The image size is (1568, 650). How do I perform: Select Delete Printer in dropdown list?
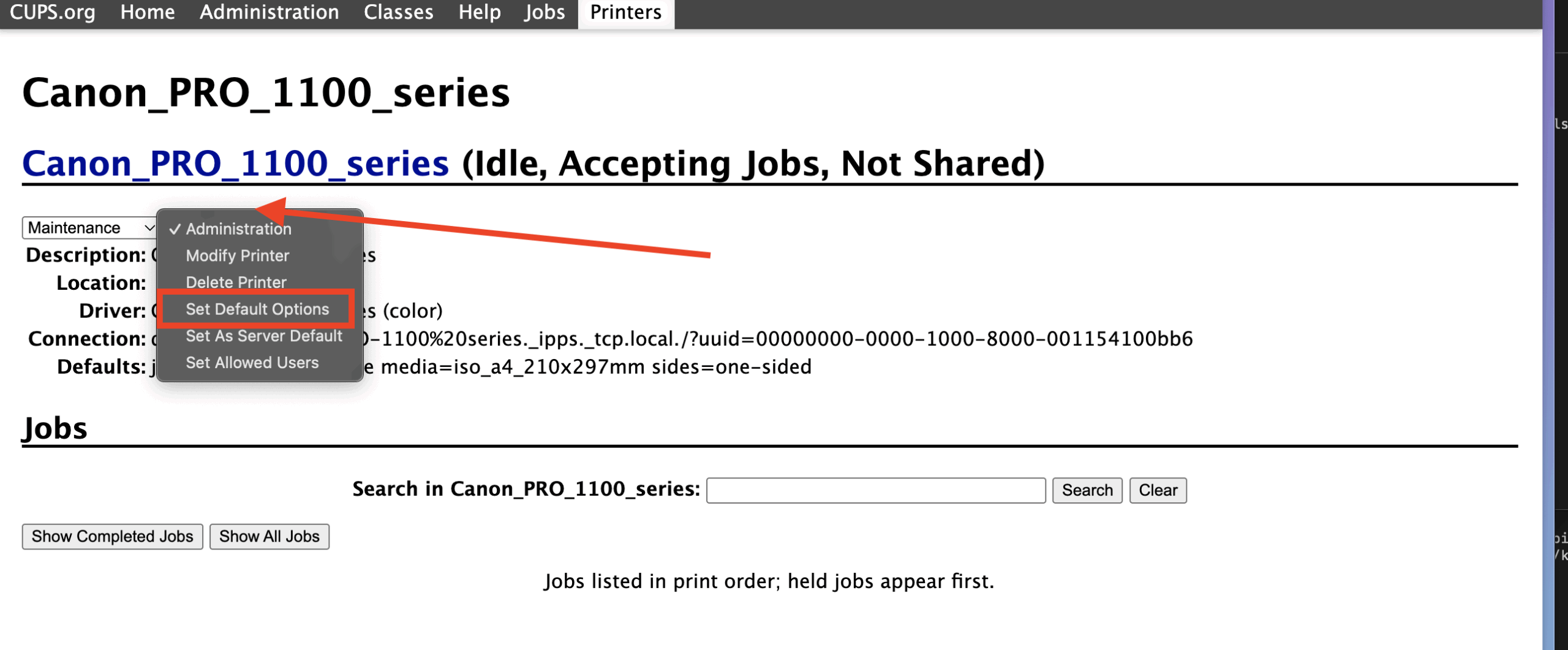(x=236, y=282)
